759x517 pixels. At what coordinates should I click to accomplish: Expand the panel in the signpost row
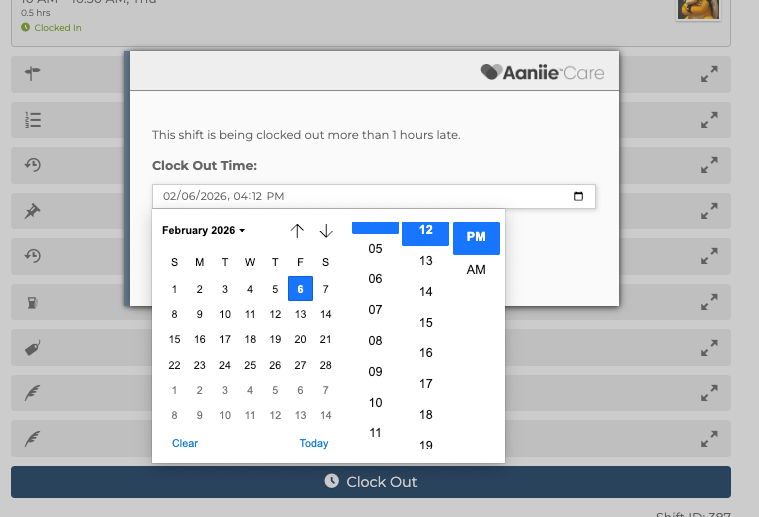click(x=709, y=74)
